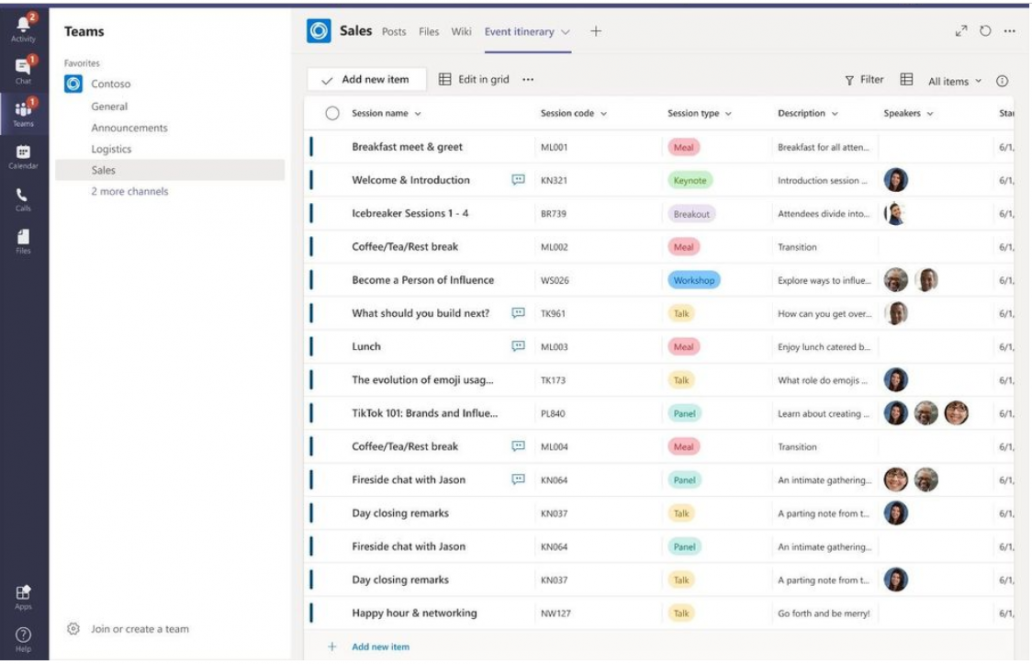Viewport: 1032px width, 664px height.
Task: Open the Announcements channel
Action: pos(129,128)
